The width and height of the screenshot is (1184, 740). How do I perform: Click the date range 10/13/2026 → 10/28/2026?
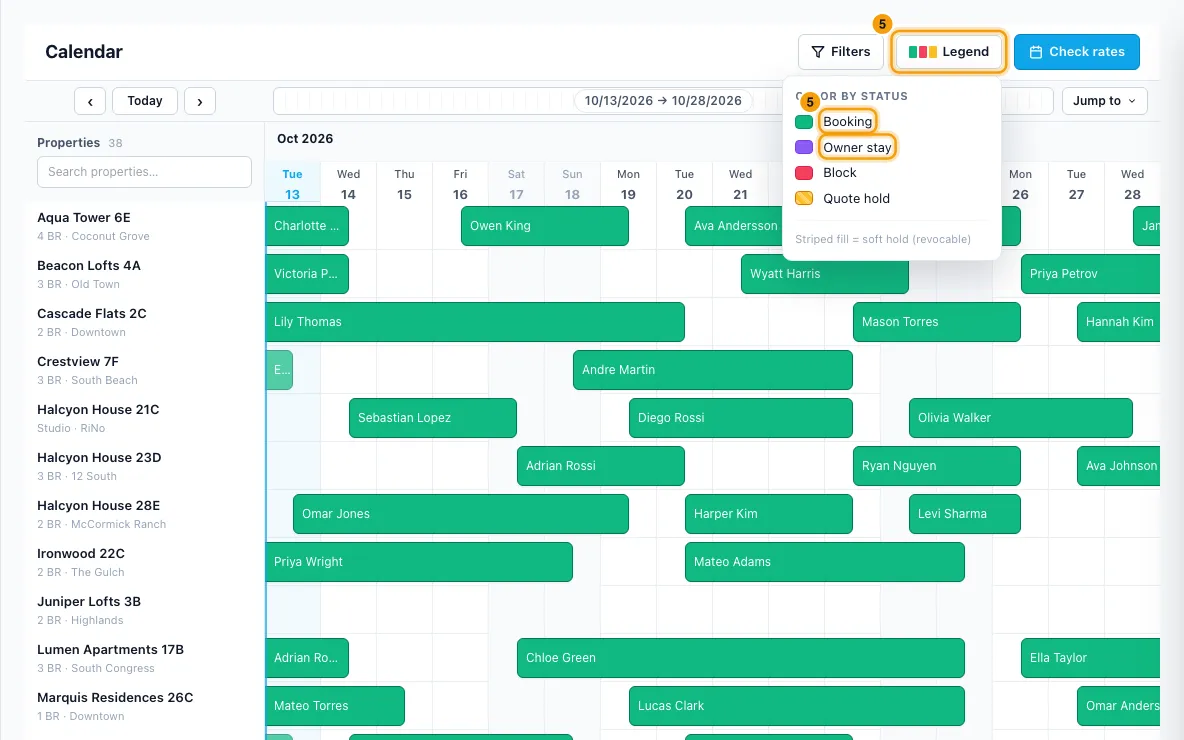coord(663,100)
